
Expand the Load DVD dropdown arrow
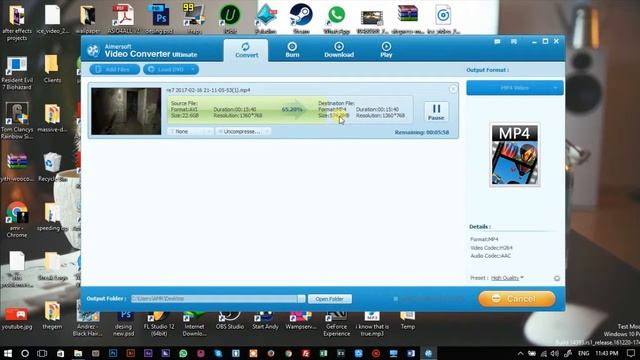click(x=193, y=69)
